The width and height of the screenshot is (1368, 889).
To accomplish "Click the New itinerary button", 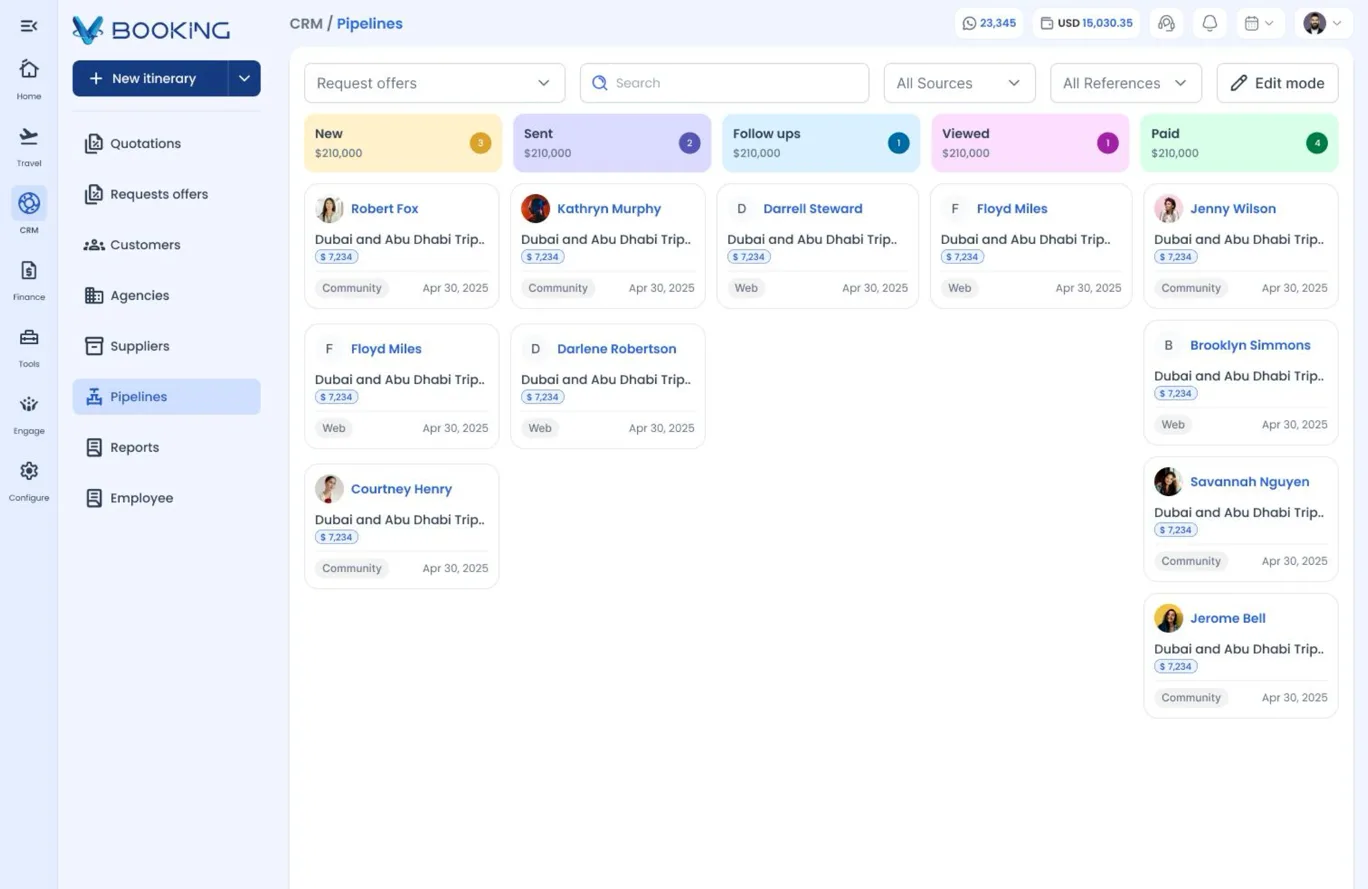I will [x=150, y=78].
